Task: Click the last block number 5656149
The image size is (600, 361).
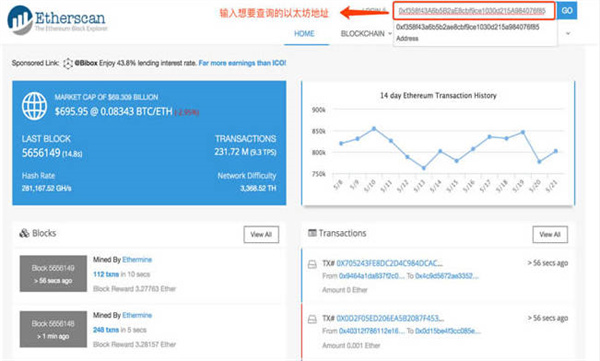Action: pos(41,153)
